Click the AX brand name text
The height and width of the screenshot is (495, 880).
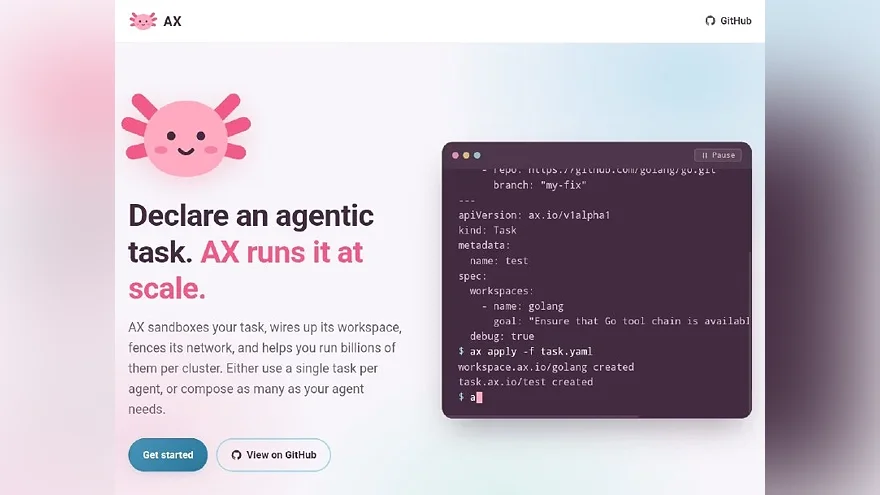point(172,21)
